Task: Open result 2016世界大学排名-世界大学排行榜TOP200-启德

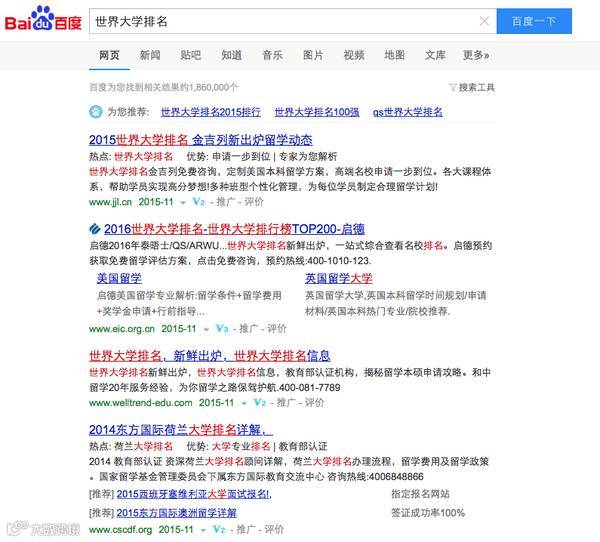Action: [234, 229]
